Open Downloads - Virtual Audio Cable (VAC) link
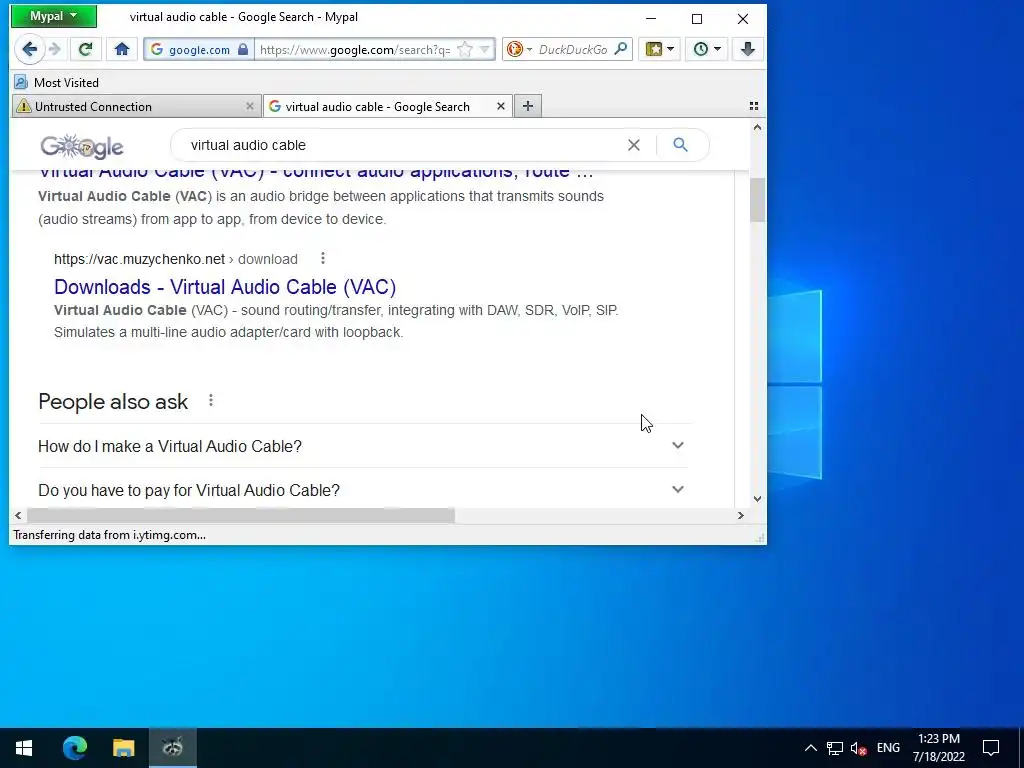 click(x=225, y=287)
